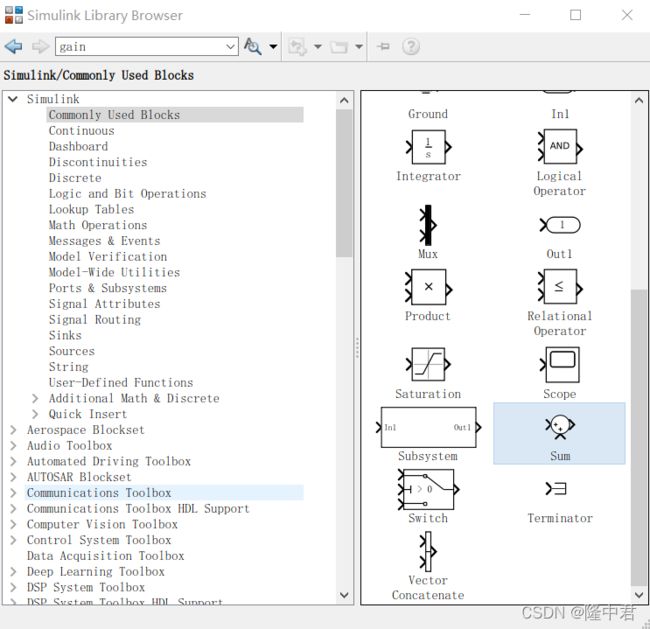Expand Automated Driving Toolbox arrow
650x629 pixels.
point(13,461)
